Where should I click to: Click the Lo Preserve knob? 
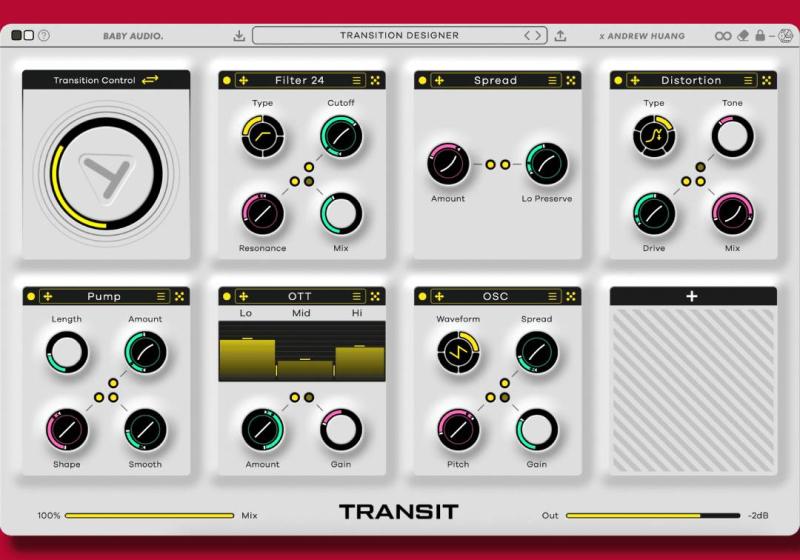(546, 164)
